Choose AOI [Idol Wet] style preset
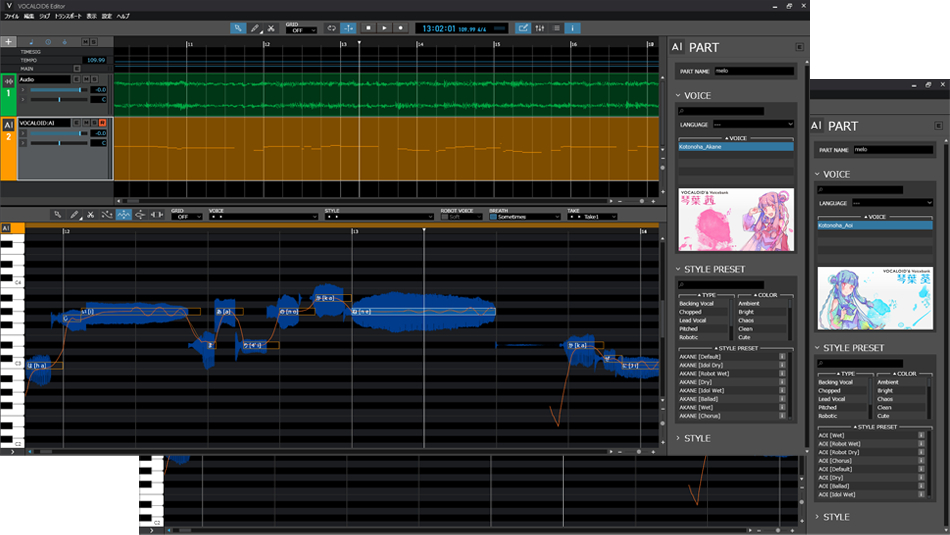Image resolution: width=950 pixels, height=535 pixels. coord(868,495)
